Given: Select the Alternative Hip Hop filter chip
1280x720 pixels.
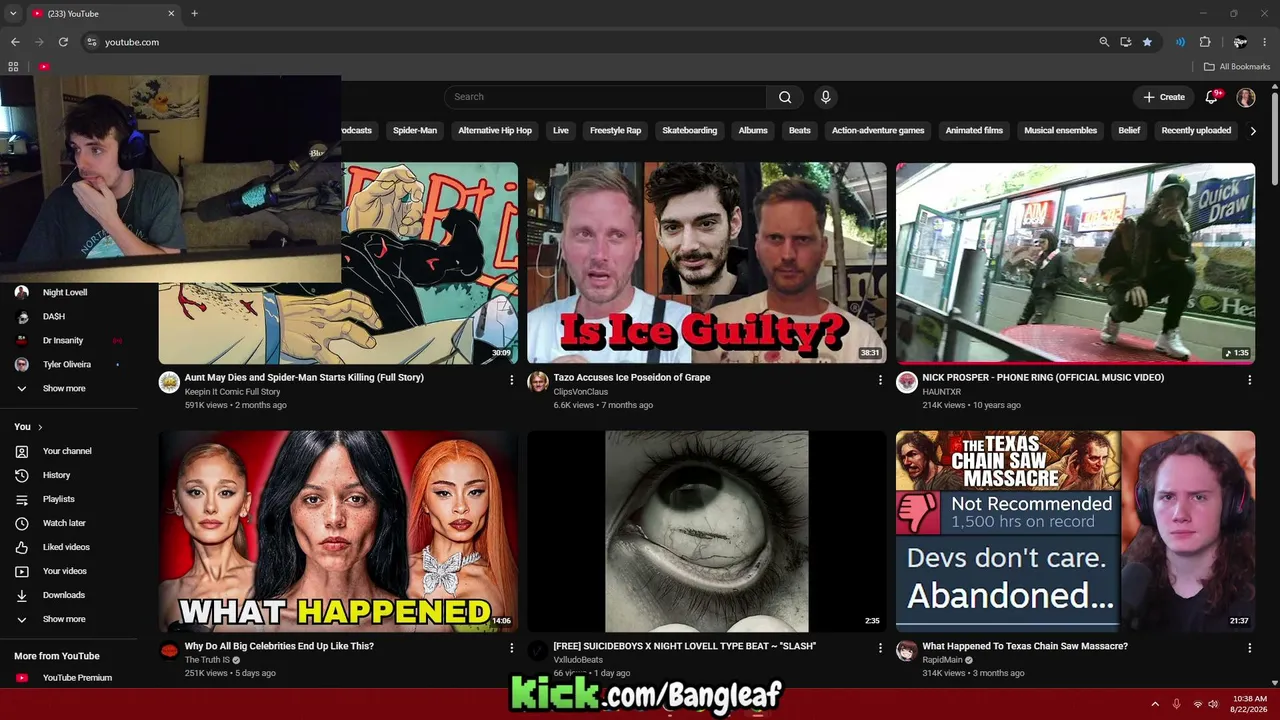Looking at the screenshot, I should [x=495, y=131].
